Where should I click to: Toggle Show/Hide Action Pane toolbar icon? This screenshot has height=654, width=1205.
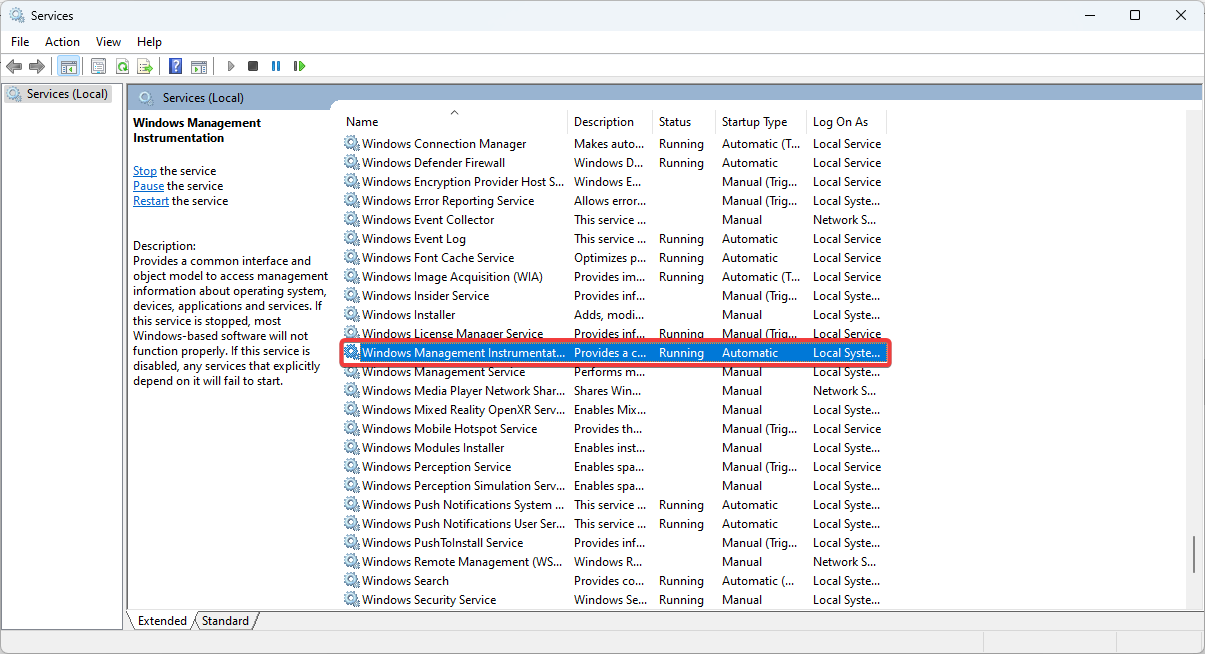(x=199, y=66)
